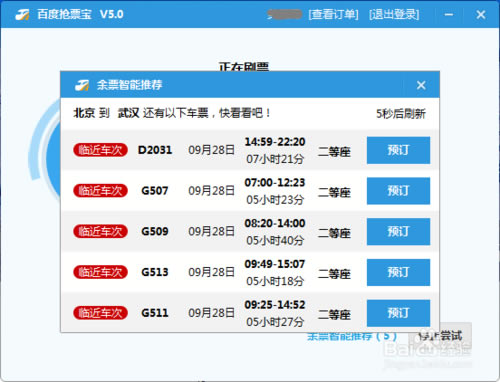Click 临近车次 badge for G511
Viewport: 500px width, 382px height.
click(100, 313)
